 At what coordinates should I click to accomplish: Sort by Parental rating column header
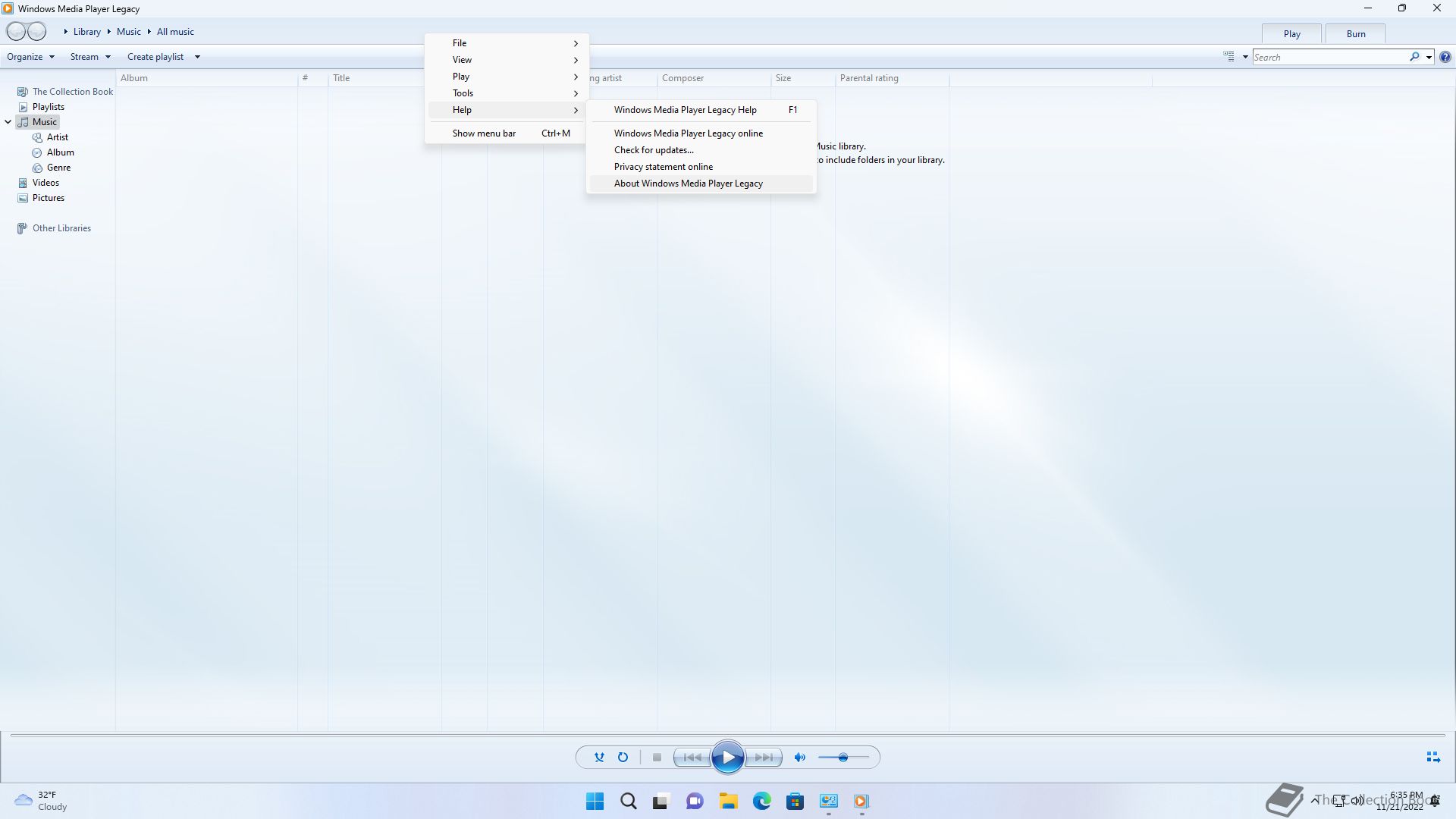coord(892,78)
